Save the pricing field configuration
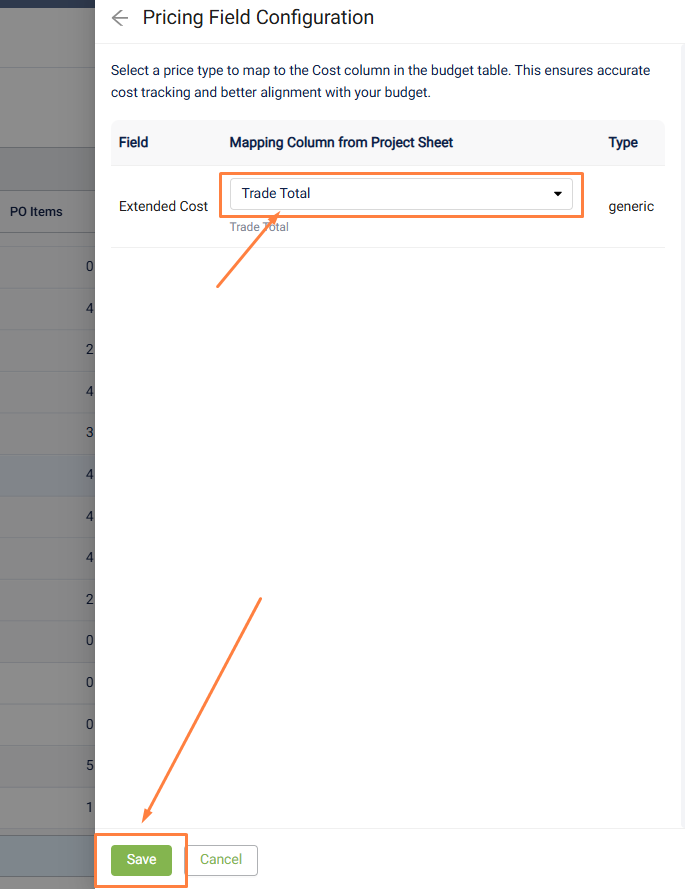 click(141, 860)
